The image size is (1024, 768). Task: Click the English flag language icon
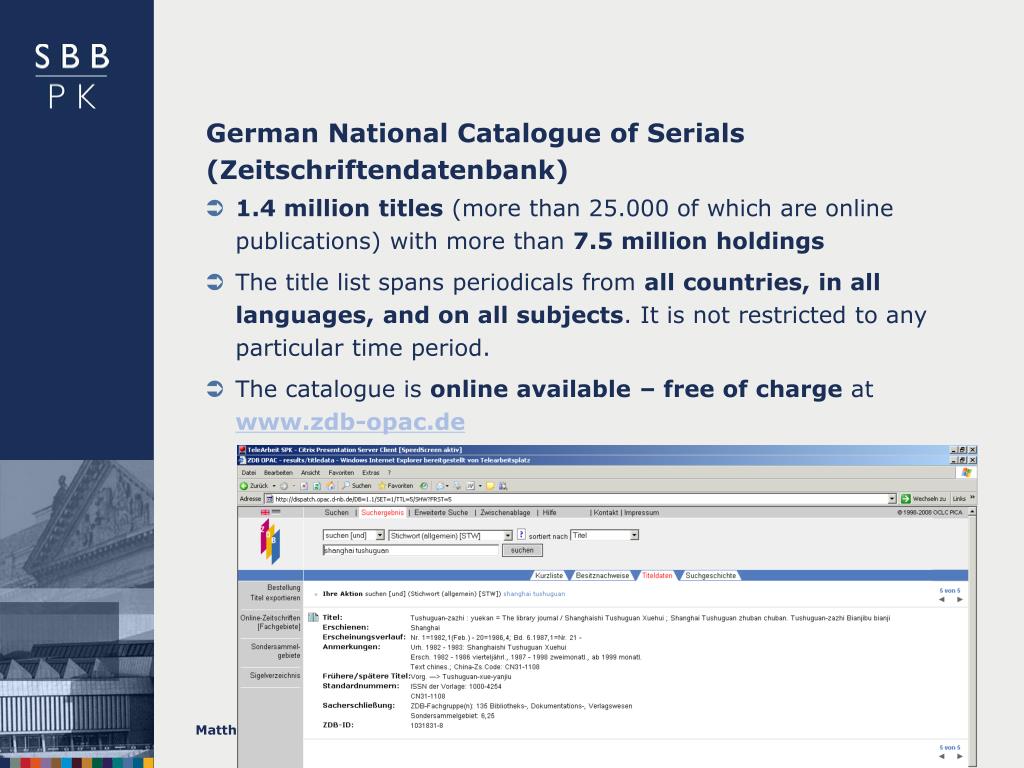pos(265,513)
